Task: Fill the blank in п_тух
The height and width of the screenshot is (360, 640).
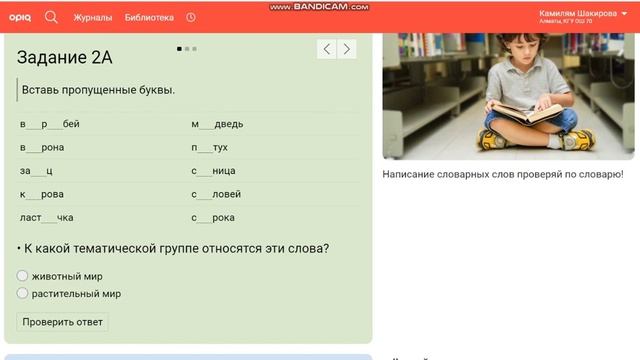Action: pos(205,148)
